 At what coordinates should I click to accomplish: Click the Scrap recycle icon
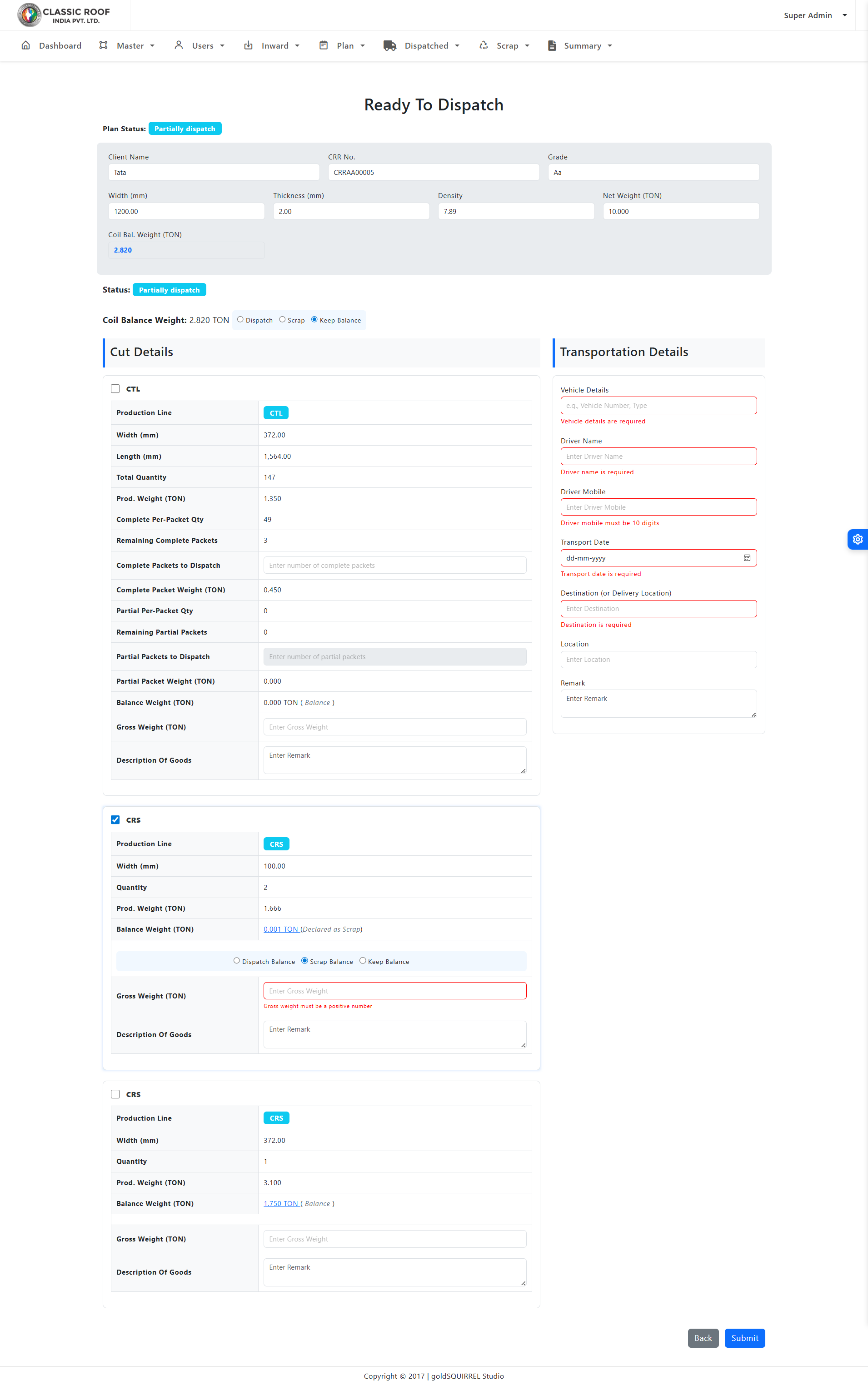click(484, 45)
